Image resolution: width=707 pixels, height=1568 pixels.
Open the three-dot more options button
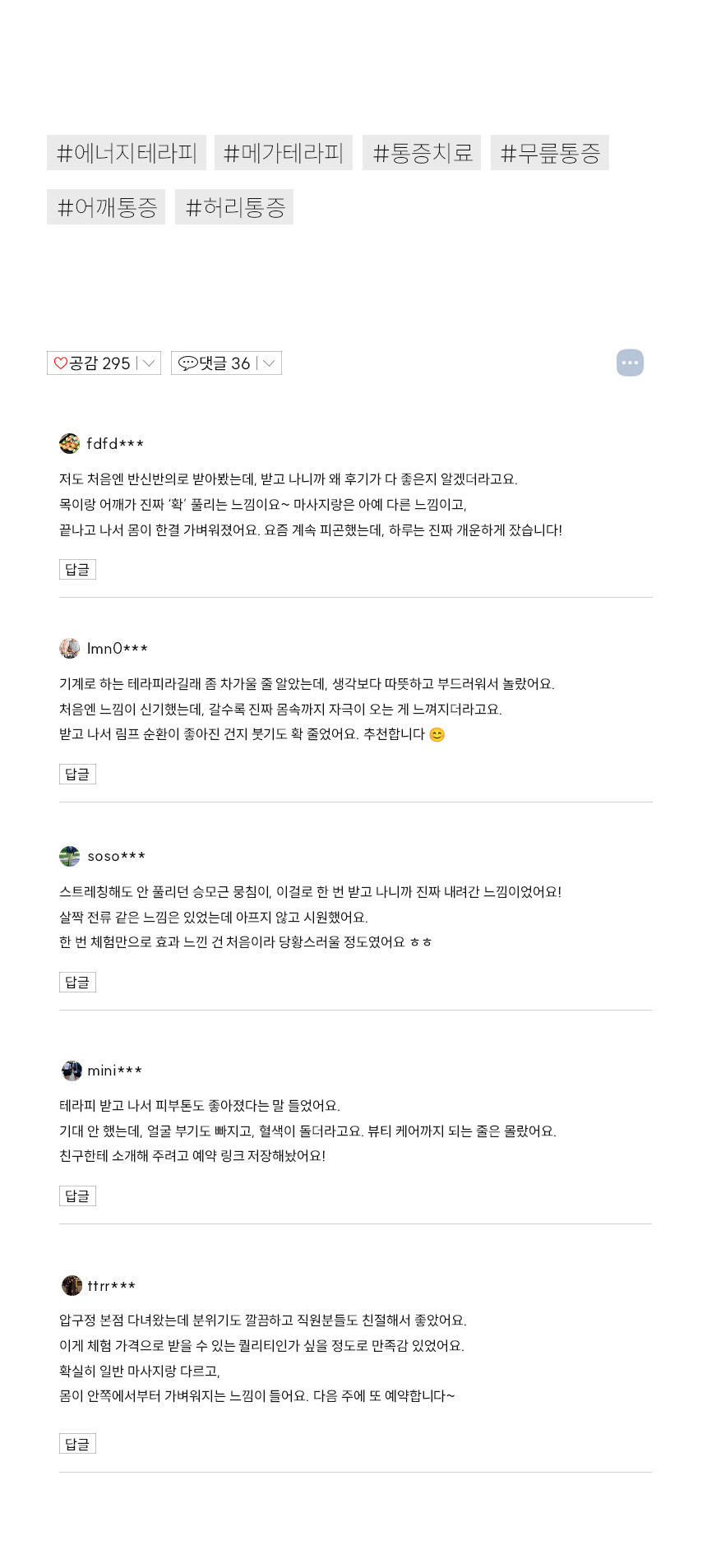(x=630, y=363)
